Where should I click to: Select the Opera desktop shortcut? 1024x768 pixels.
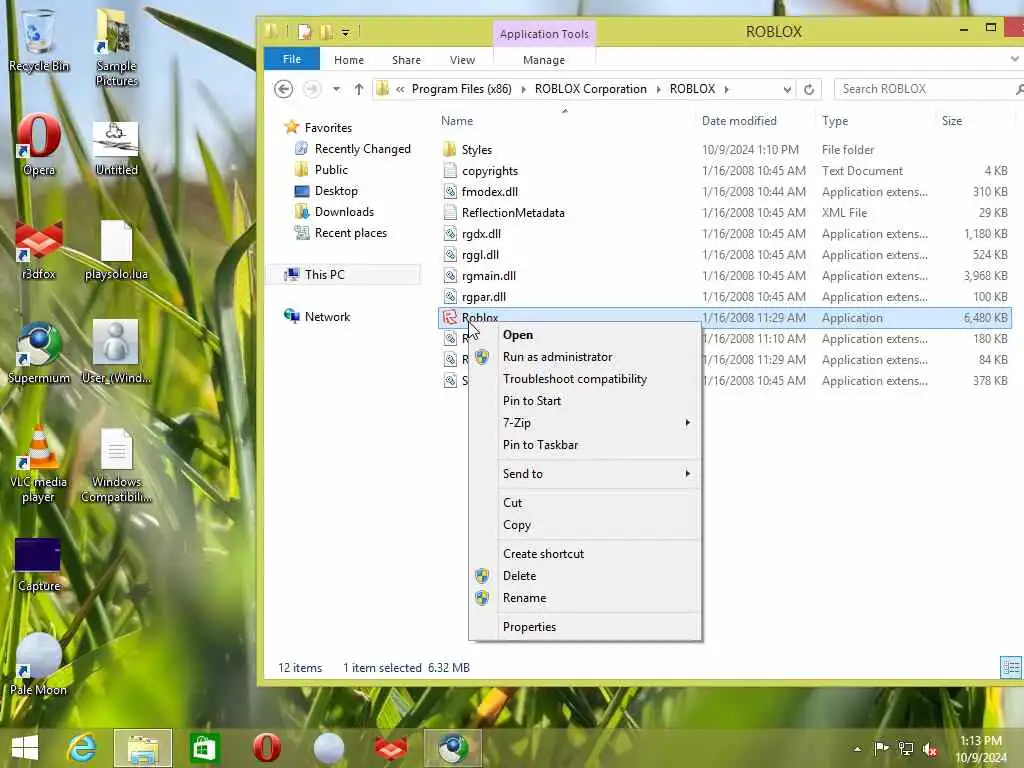(39, 144)
